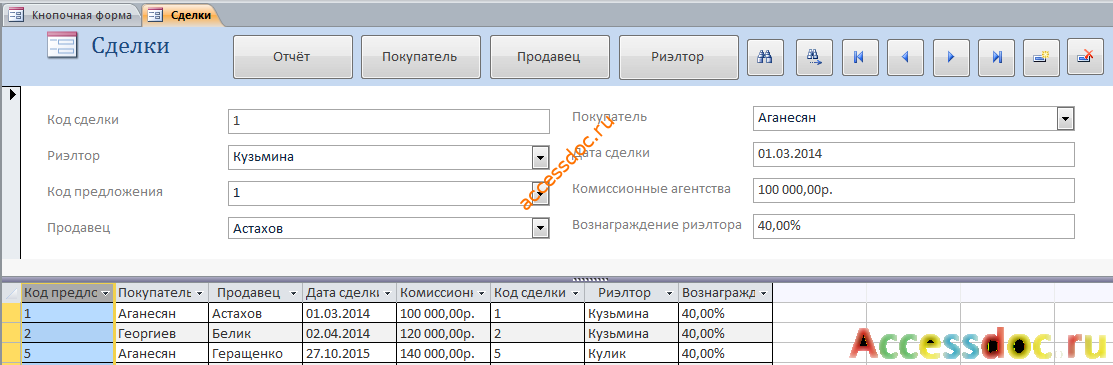Click the Покупатель button
This screenshot has width=1113, height=365.
(420, 57)
